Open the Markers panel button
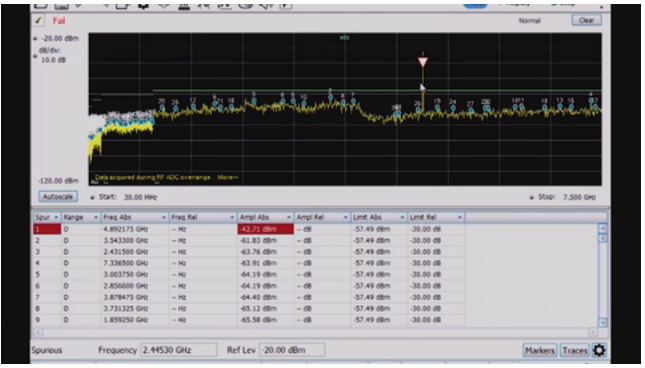 tap(540, 350)
